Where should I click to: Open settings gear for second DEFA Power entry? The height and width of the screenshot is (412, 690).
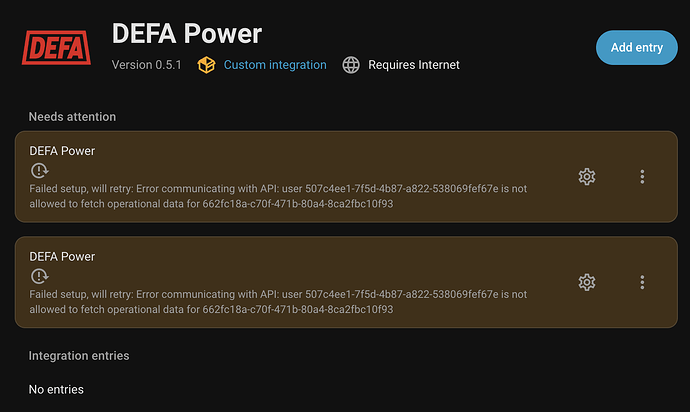pyautogui.click(x=587, y=282)
